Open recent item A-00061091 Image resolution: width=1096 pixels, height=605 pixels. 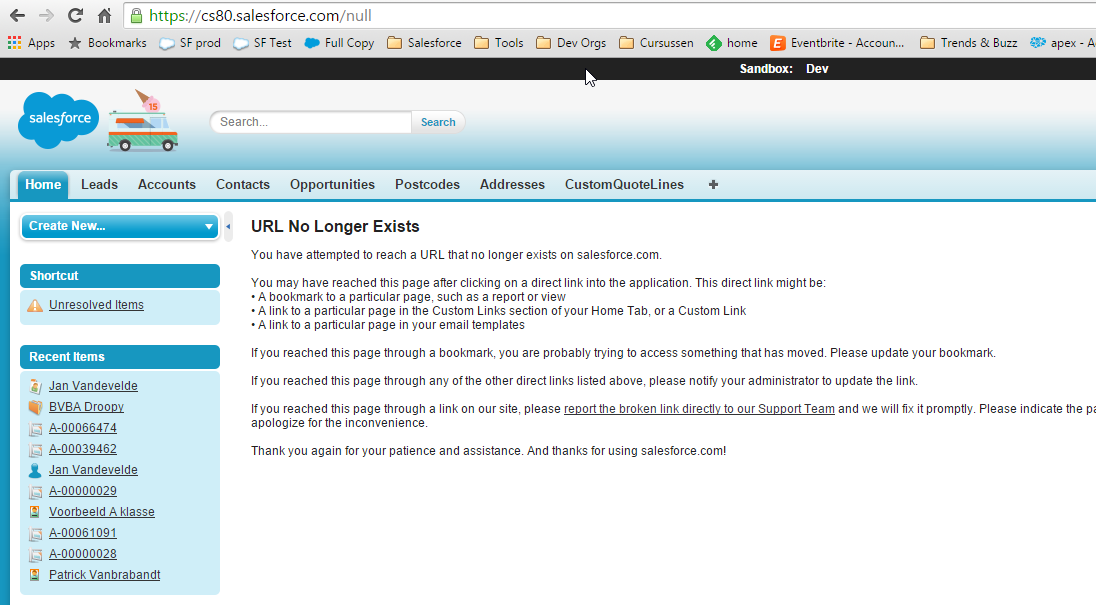82,532
